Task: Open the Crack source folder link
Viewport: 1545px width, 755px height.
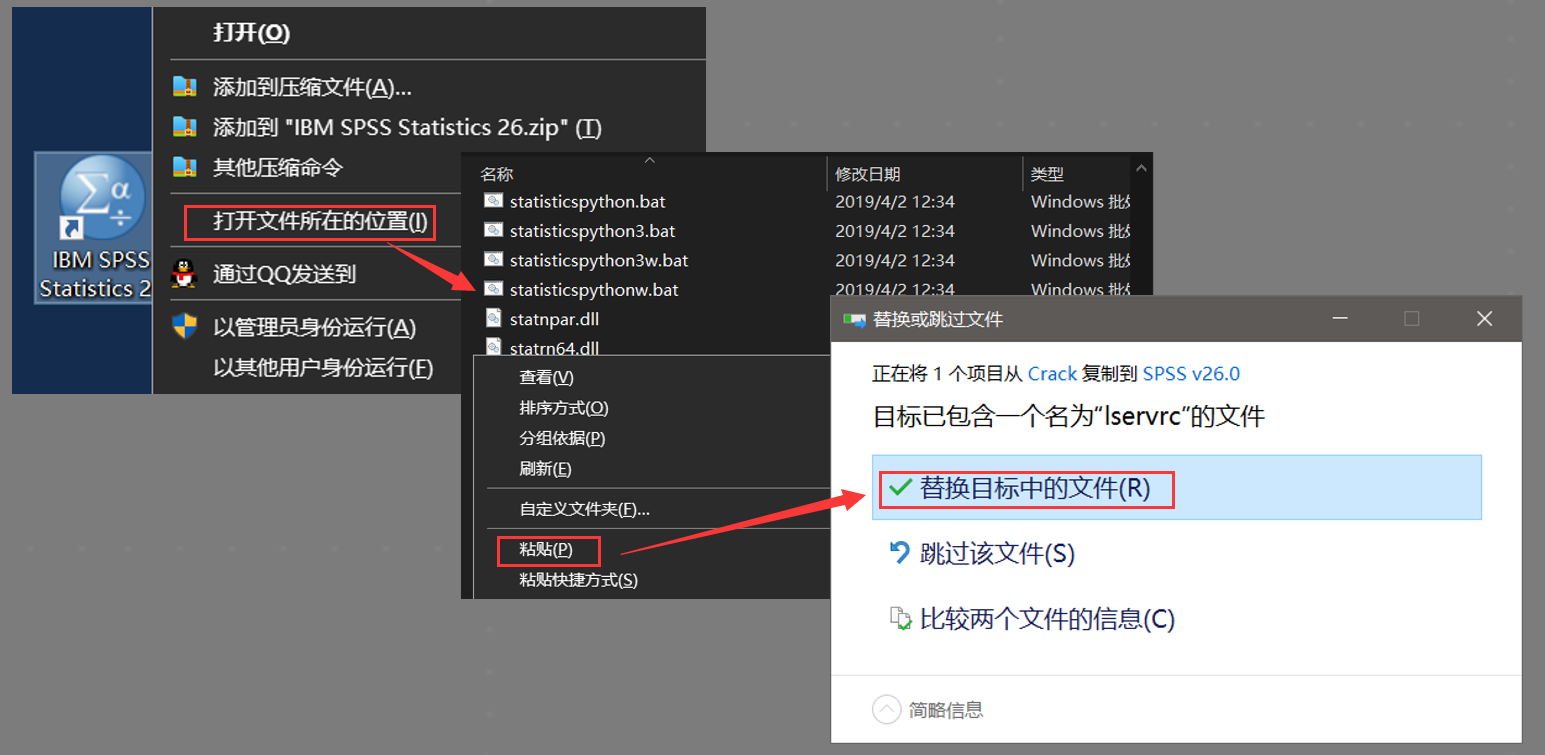Action: coord(1052,373)
